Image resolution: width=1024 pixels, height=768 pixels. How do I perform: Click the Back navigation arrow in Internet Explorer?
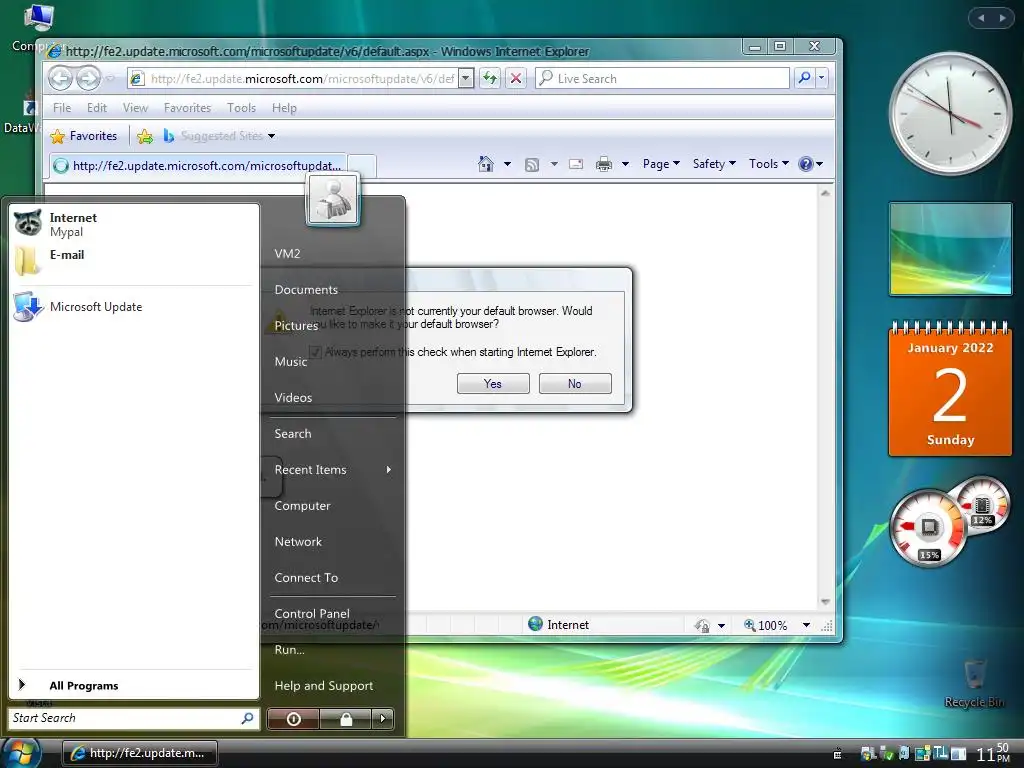[60, 78]
